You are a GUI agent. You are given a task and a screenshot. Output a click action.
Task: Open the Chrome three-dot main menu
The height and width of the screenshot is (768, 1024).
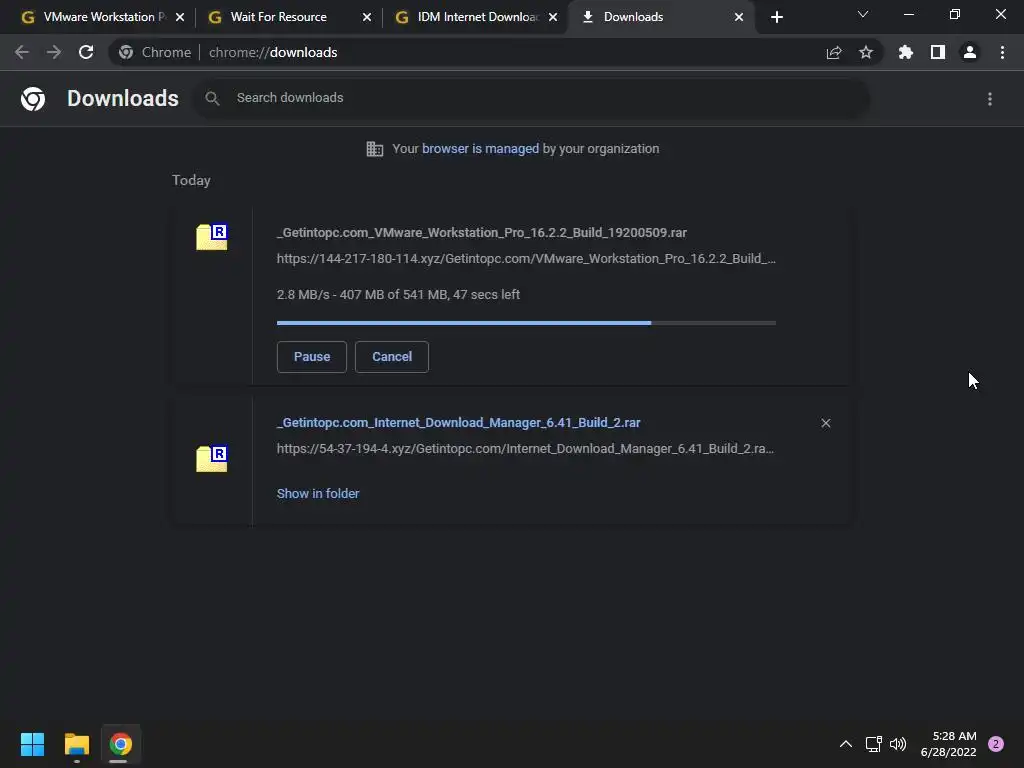(x=1002, y=52)
